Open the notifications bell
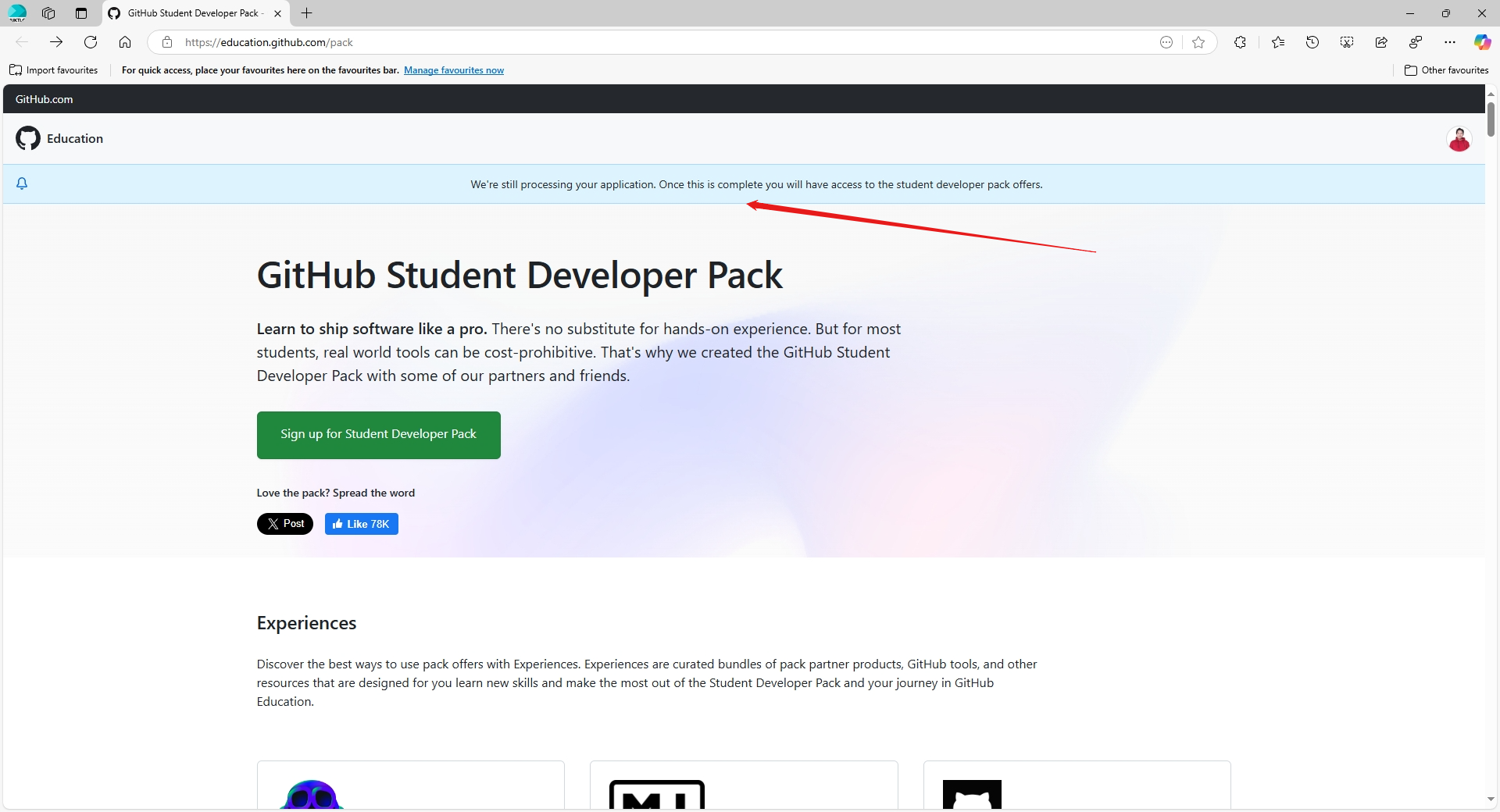 tap(21, 183)
